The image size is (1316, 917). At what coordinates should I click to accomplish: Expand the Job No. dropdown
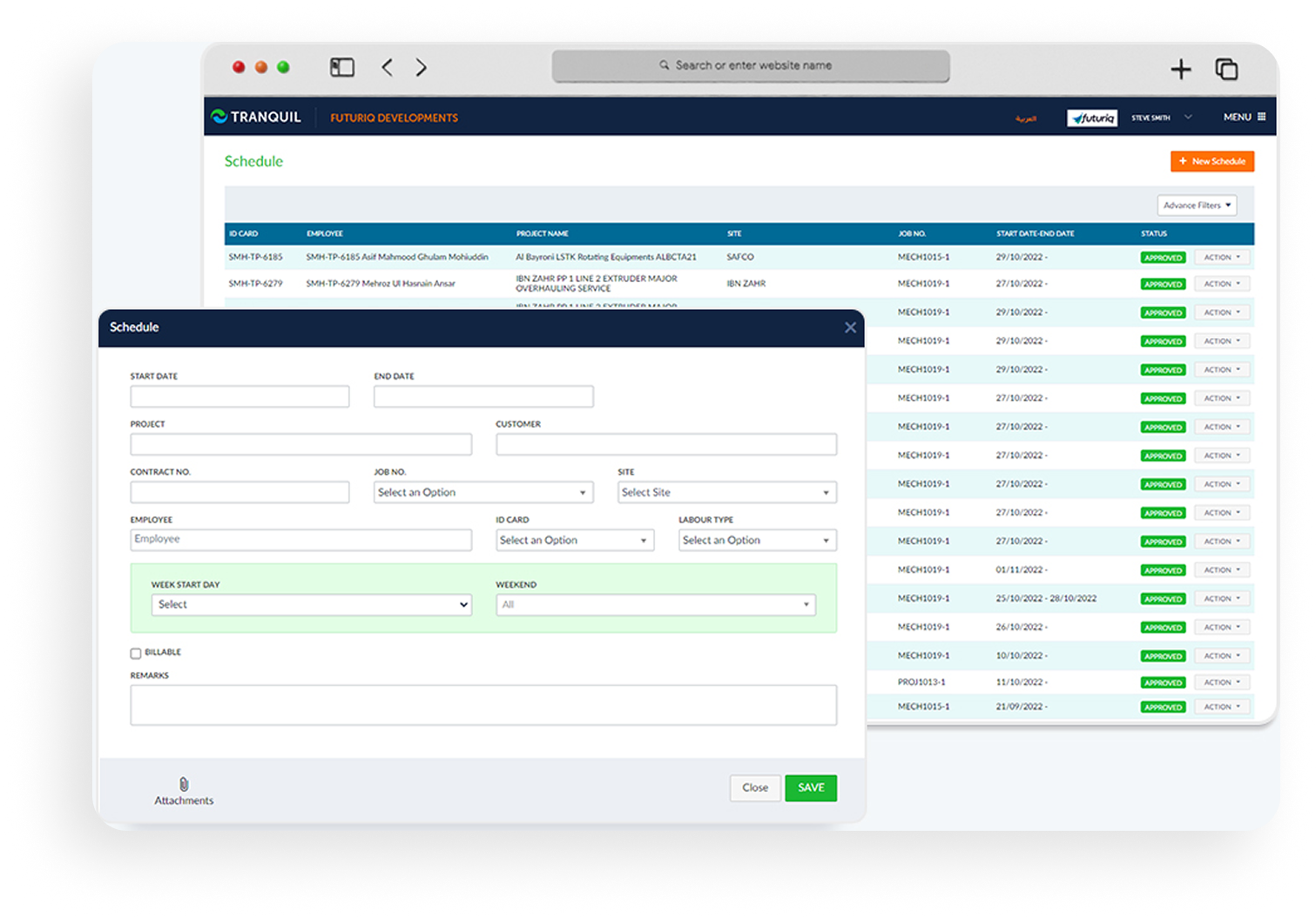click(x=483, y=493)
